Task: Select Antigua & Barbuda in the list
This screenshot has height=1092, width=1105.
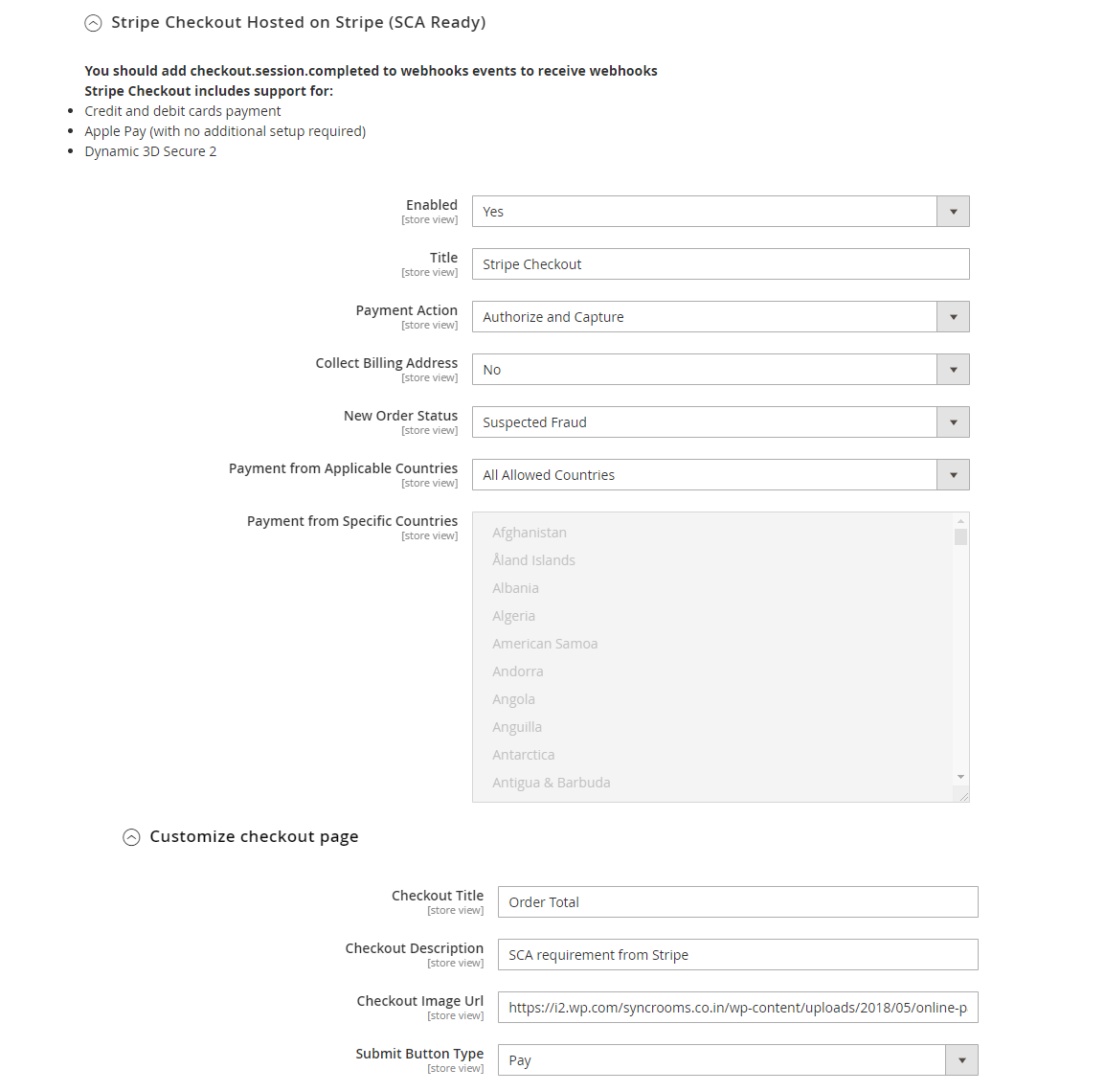Action: click(x=551, y=783)
